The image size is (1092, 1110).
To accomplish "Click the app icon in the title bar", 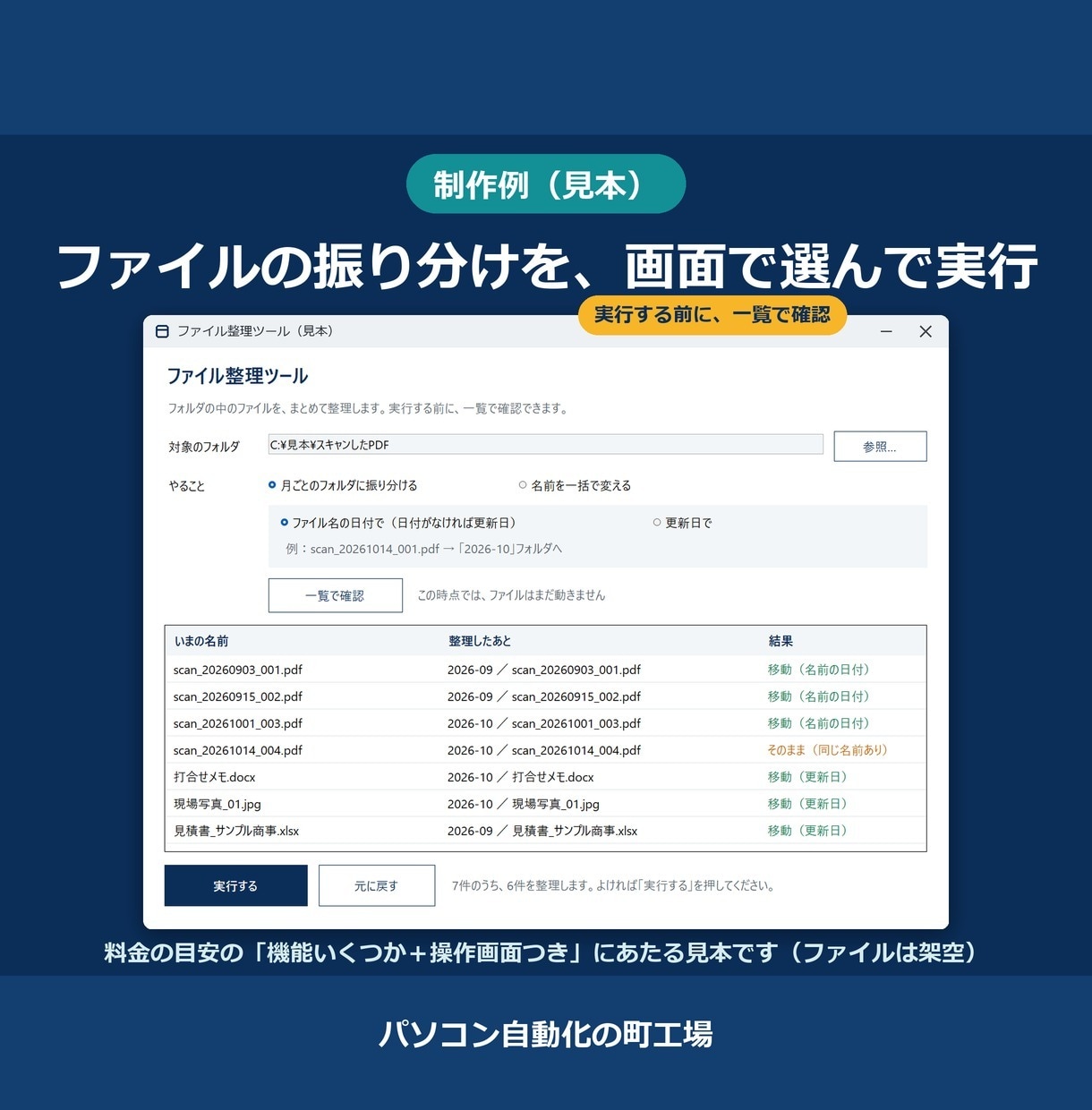I will (x=162, y=331).
